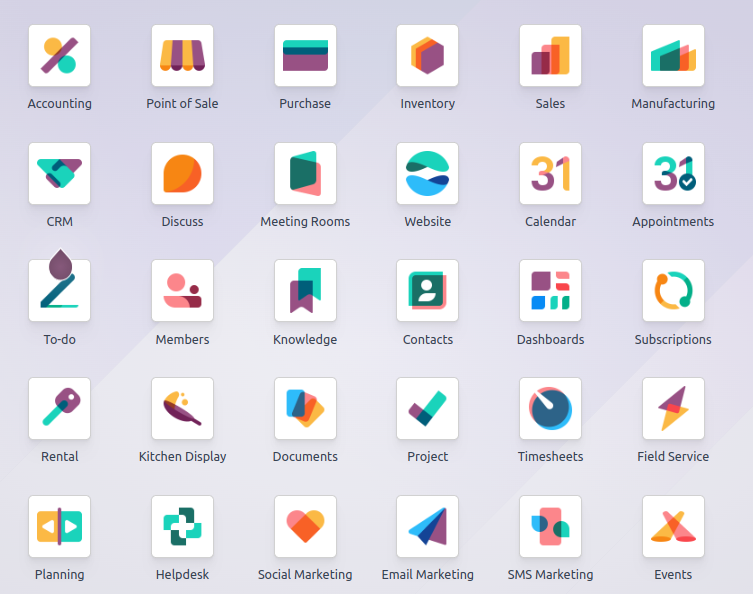Click the Field Service label
This screenshot has height=594, width=753.
[673, 457]
